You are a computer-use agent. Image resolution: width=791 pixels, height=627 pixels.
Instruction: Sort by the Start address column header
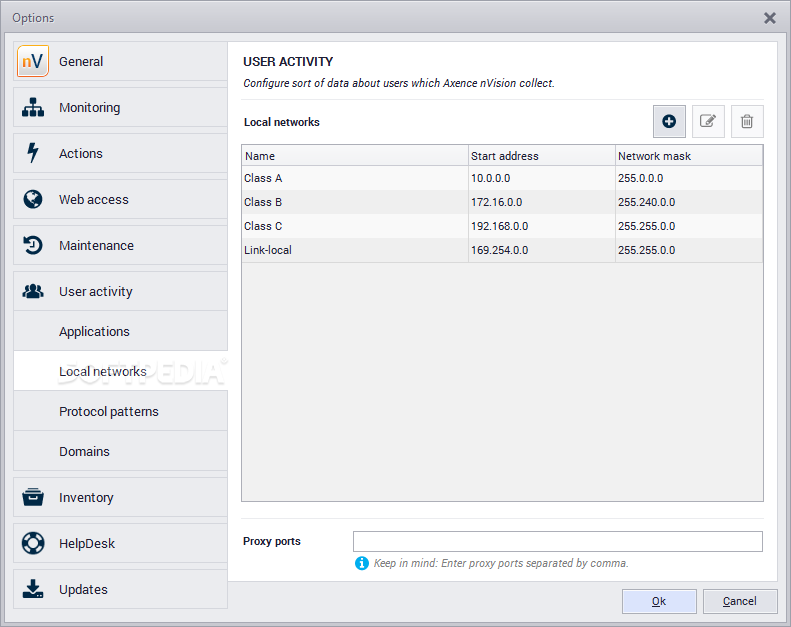point(542,156)
